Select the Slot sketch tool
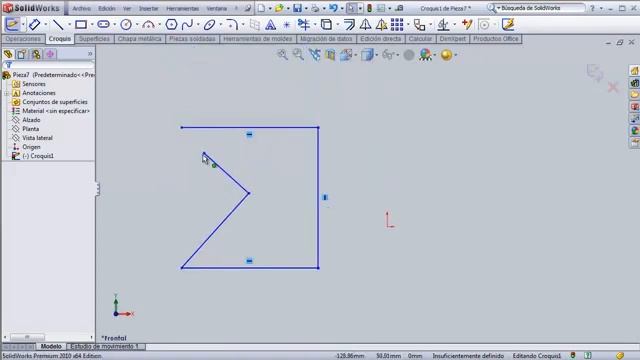The image size is (640, 360). tap(103, 25)
